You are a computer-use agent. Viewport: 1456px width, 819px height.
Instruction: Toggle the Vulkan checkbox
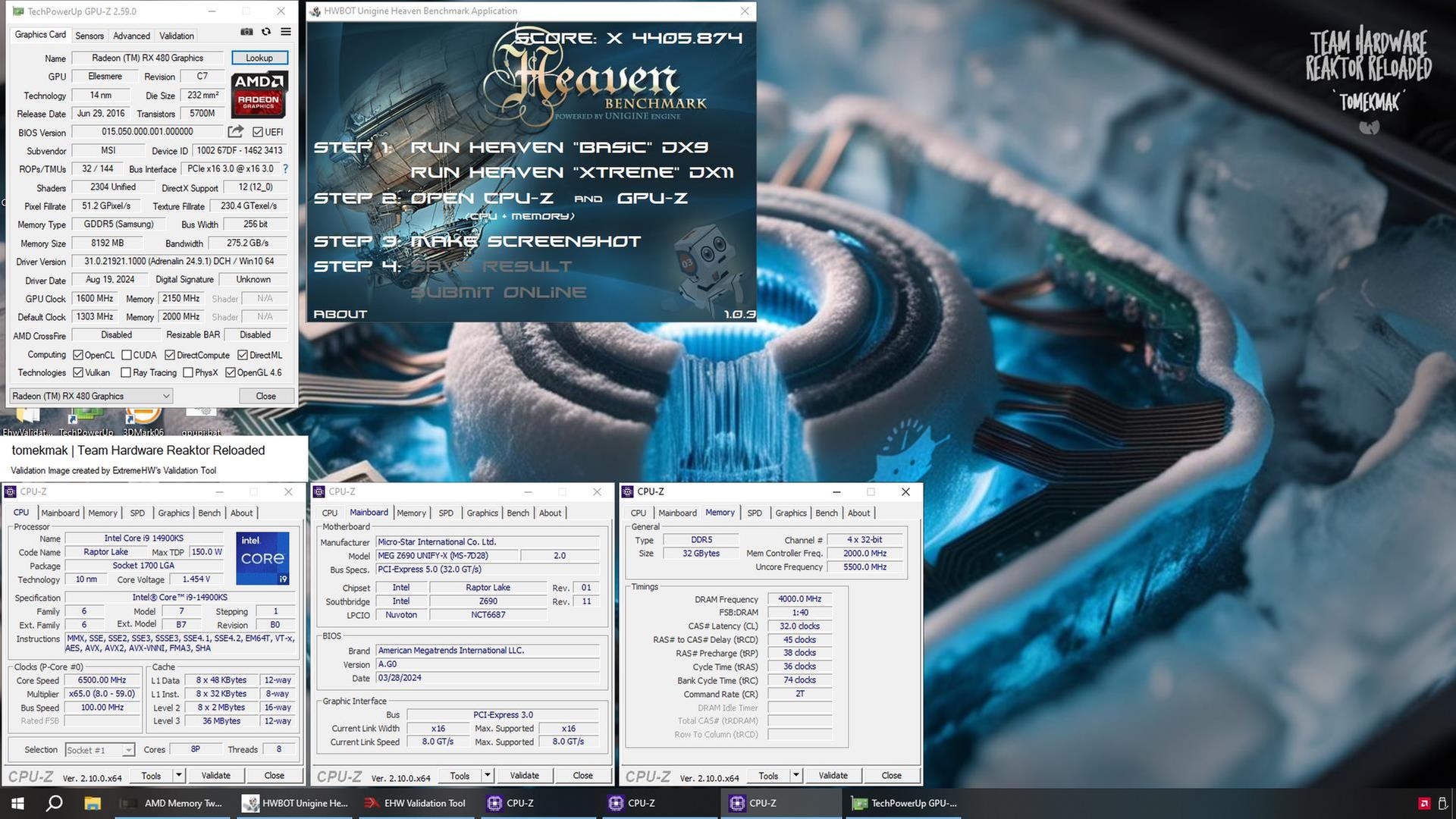coord(78,372)
